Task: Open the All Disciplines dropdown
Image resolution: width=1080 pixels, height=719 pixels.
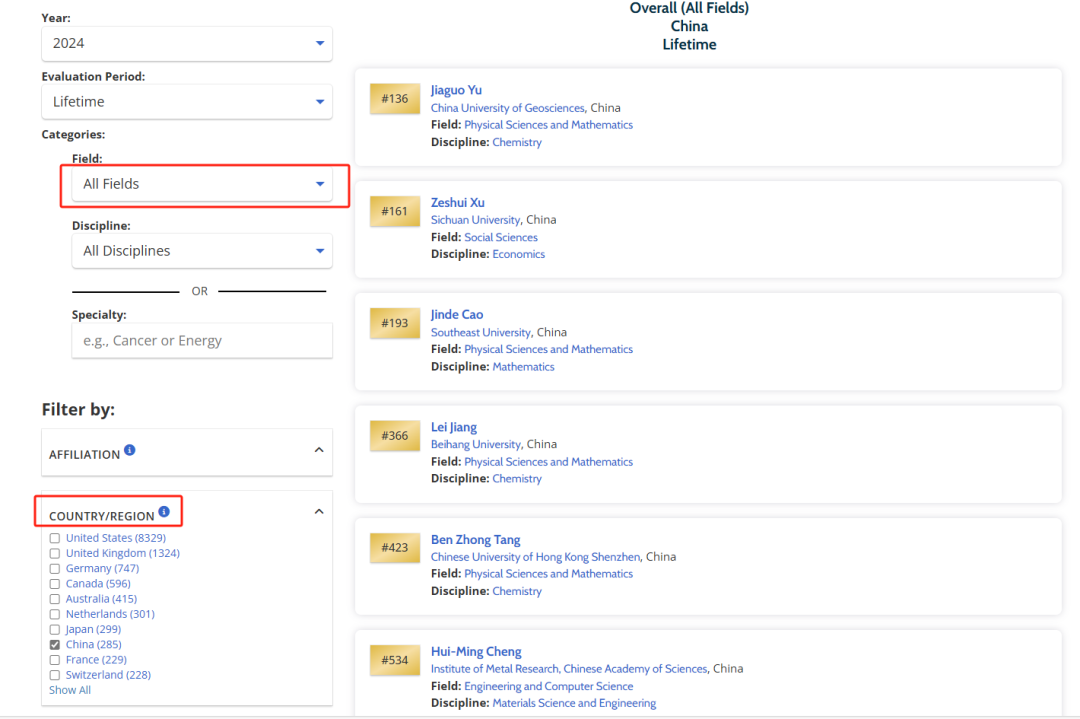Action: click(x=202, y=251)
